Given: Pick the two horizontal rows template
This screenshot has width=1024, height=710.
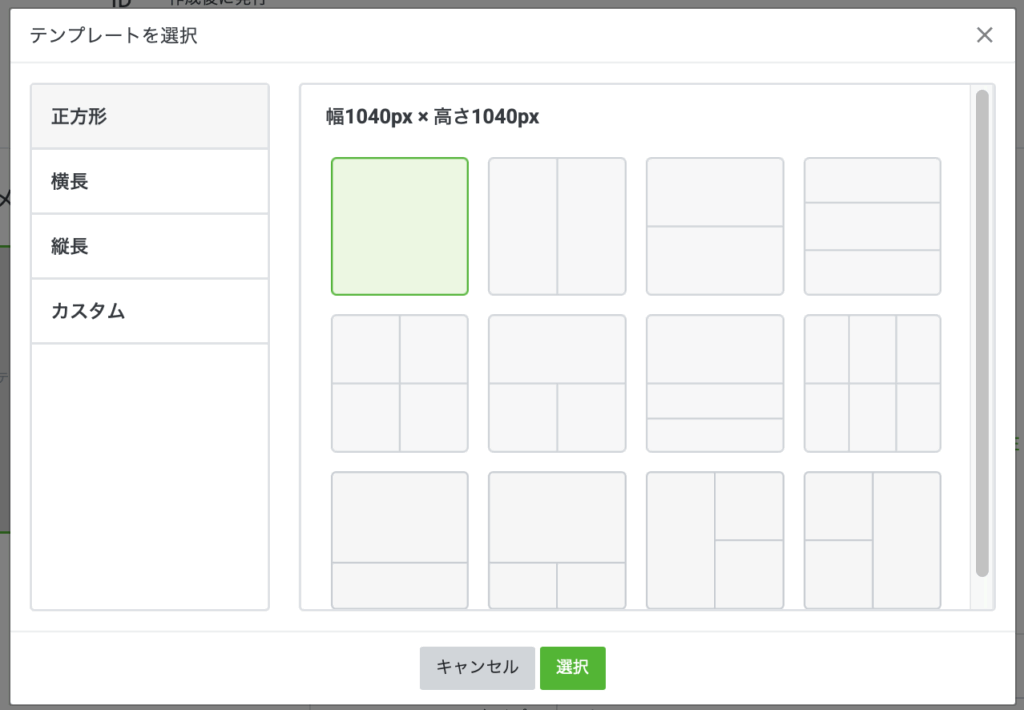Looking at the screenshot, I should click(714, 226).
